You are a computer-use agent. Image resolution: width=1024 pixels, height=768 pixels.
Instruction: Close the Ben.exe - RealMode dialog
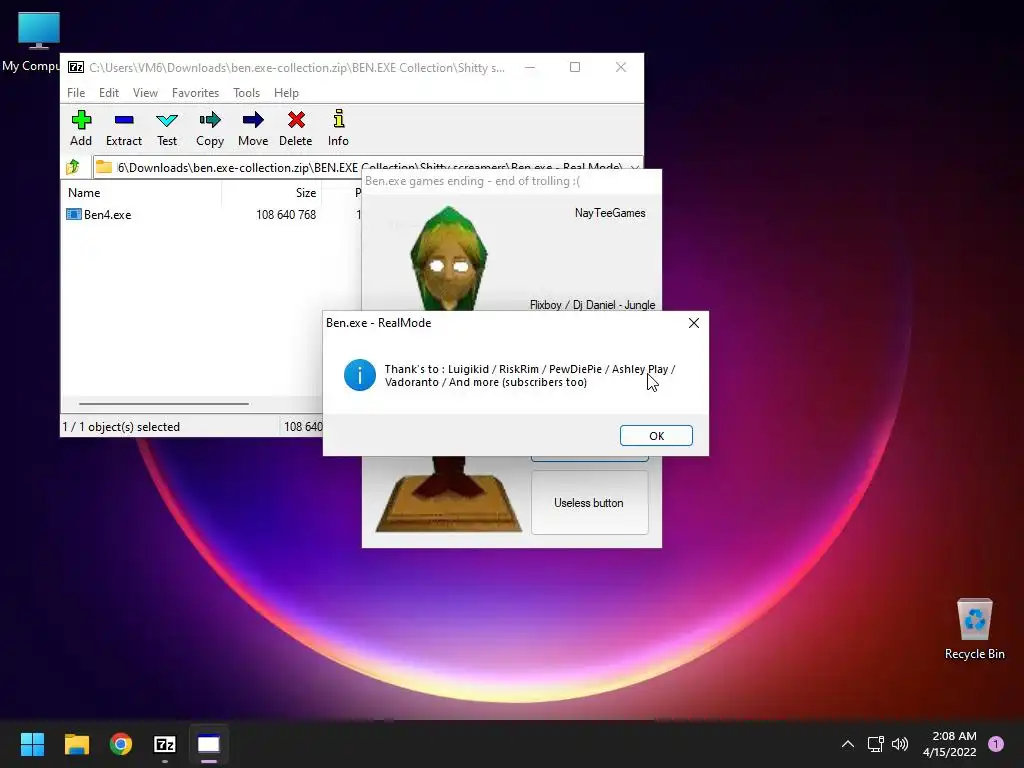point(694,323)
